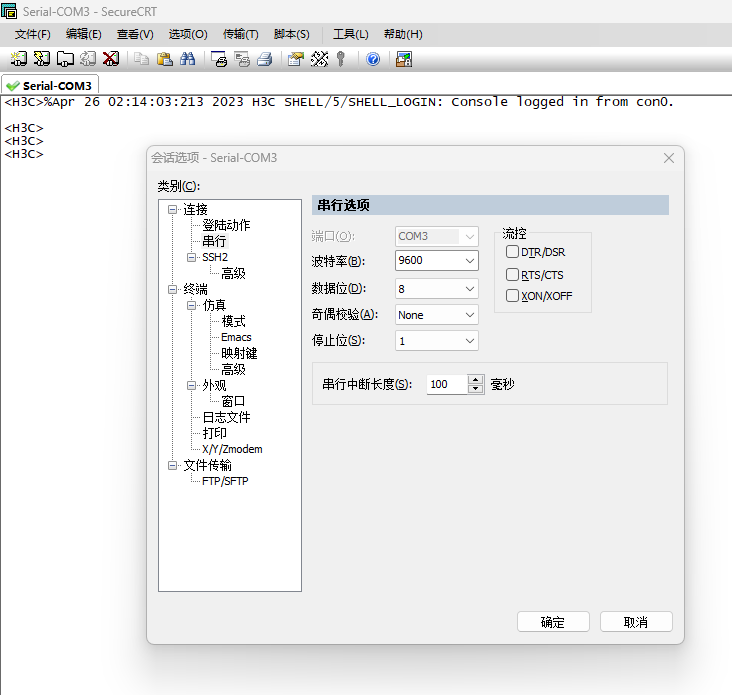Open the parity dropdown showing None
Image resolution: width=732 pixels, height=695 pixels.
[470, 315]
